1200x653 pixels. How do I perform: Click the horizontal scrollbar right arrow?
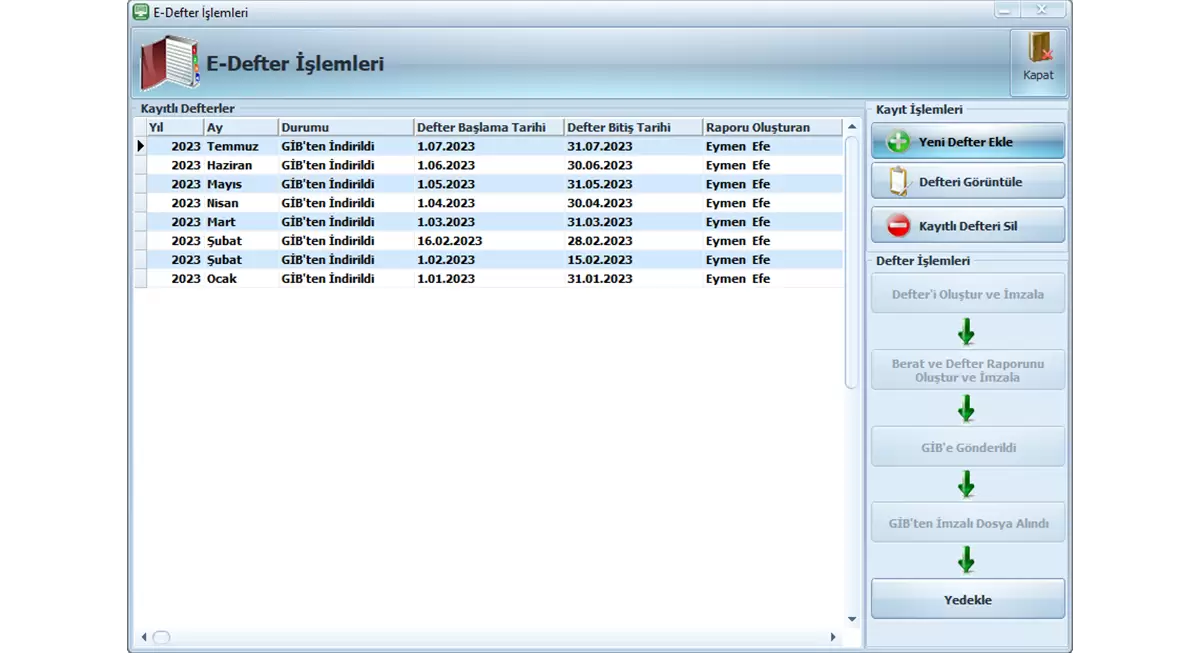tap(833, 637)
